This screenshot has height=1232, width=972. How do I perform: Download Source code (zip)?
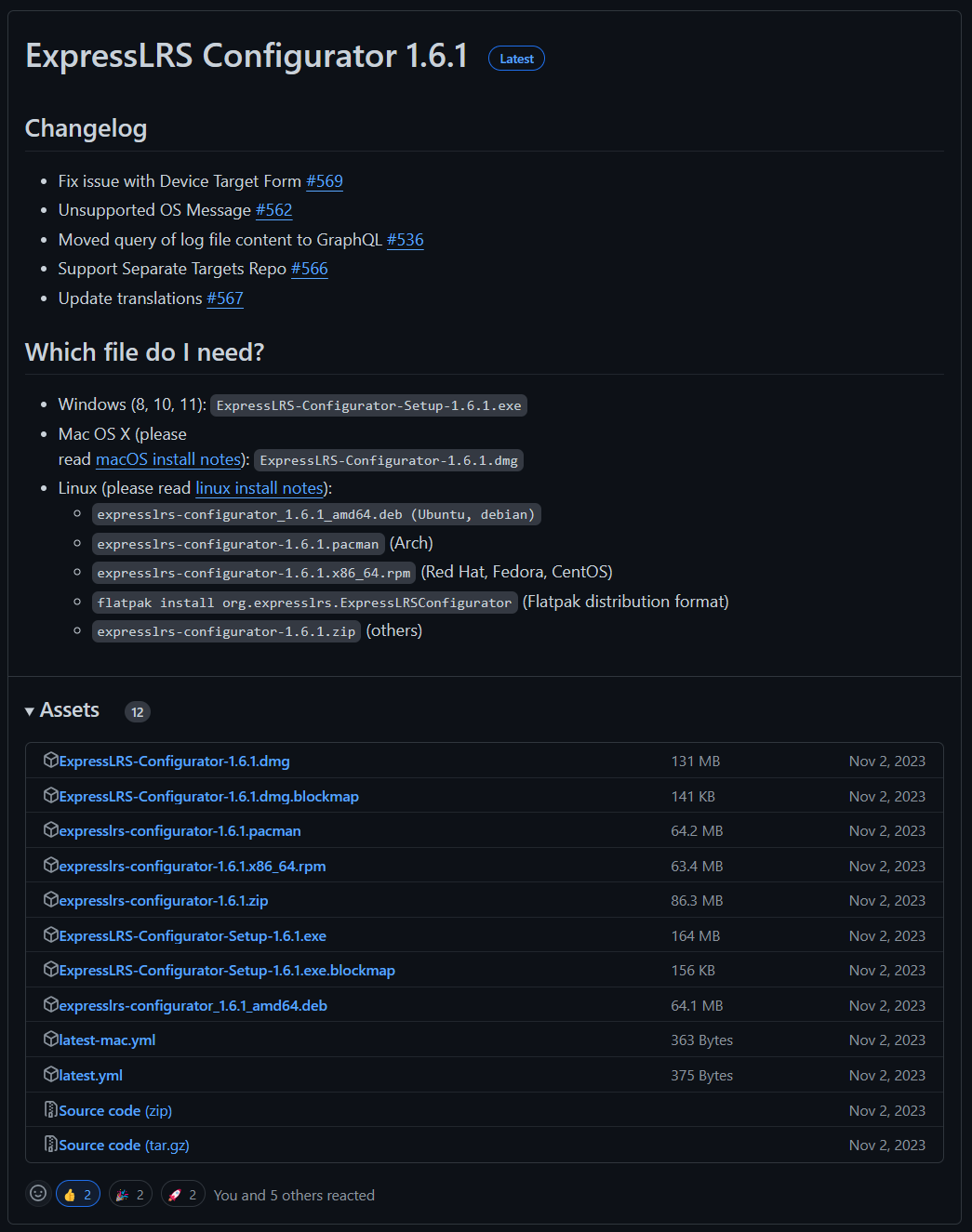115,1110
